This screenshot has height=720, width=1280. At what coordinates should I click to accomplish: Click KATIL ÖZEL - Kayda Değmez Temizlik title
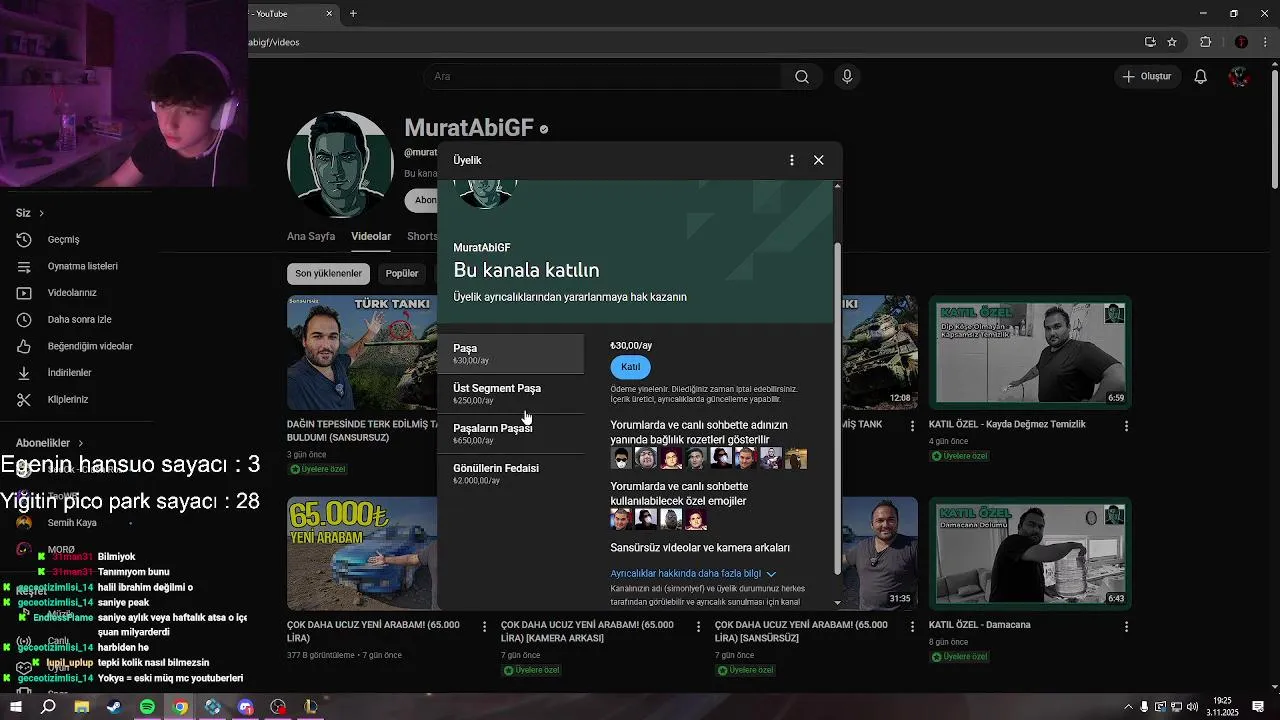click(1007, 425)
